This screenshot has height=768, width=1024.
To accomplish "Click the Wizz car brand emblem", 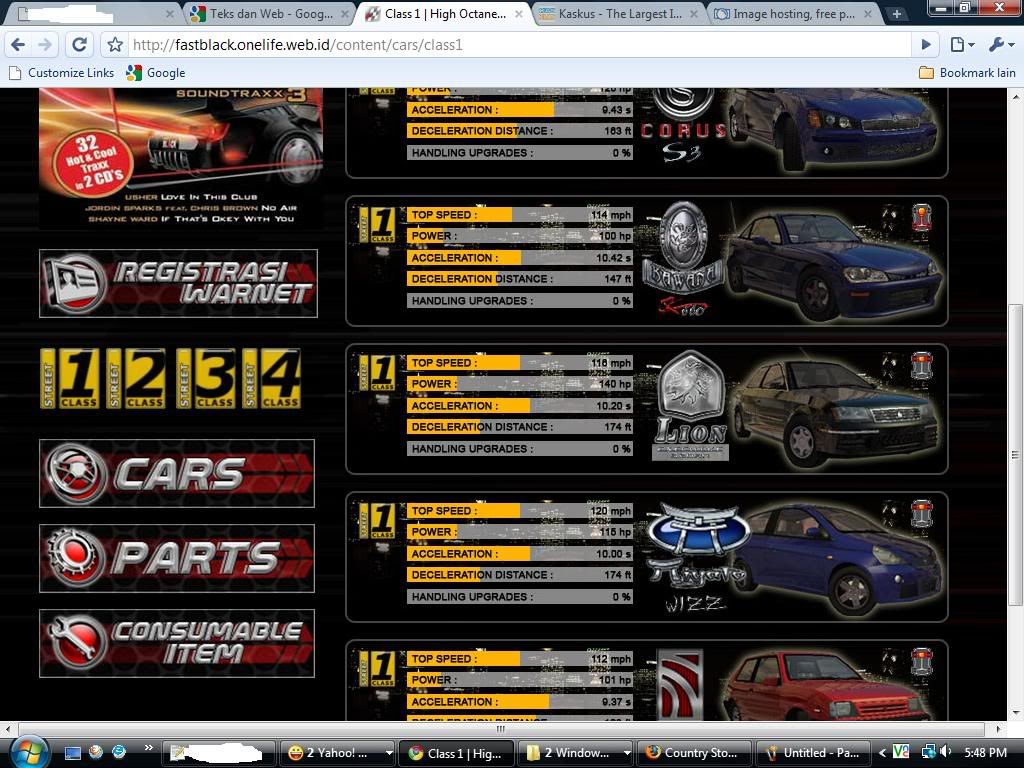I will 697,558.
